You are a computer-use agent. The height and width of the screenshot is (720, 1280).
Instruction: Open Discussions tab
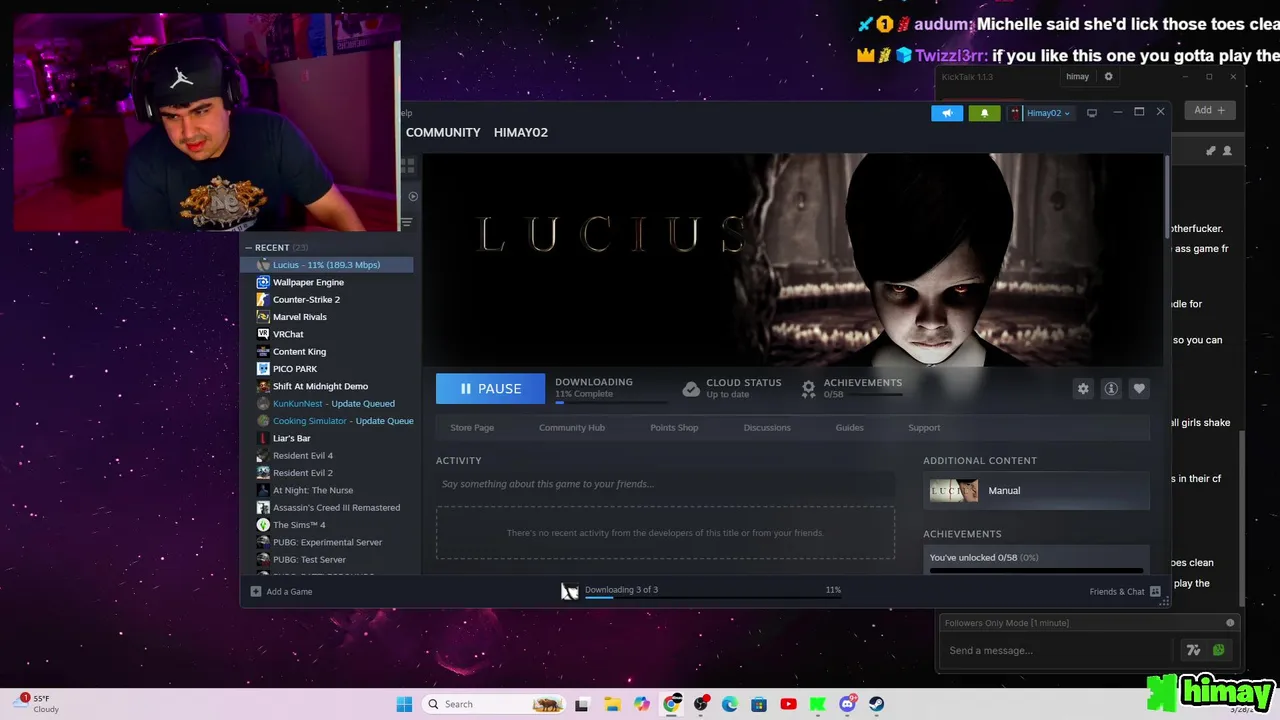coord(767,428)
